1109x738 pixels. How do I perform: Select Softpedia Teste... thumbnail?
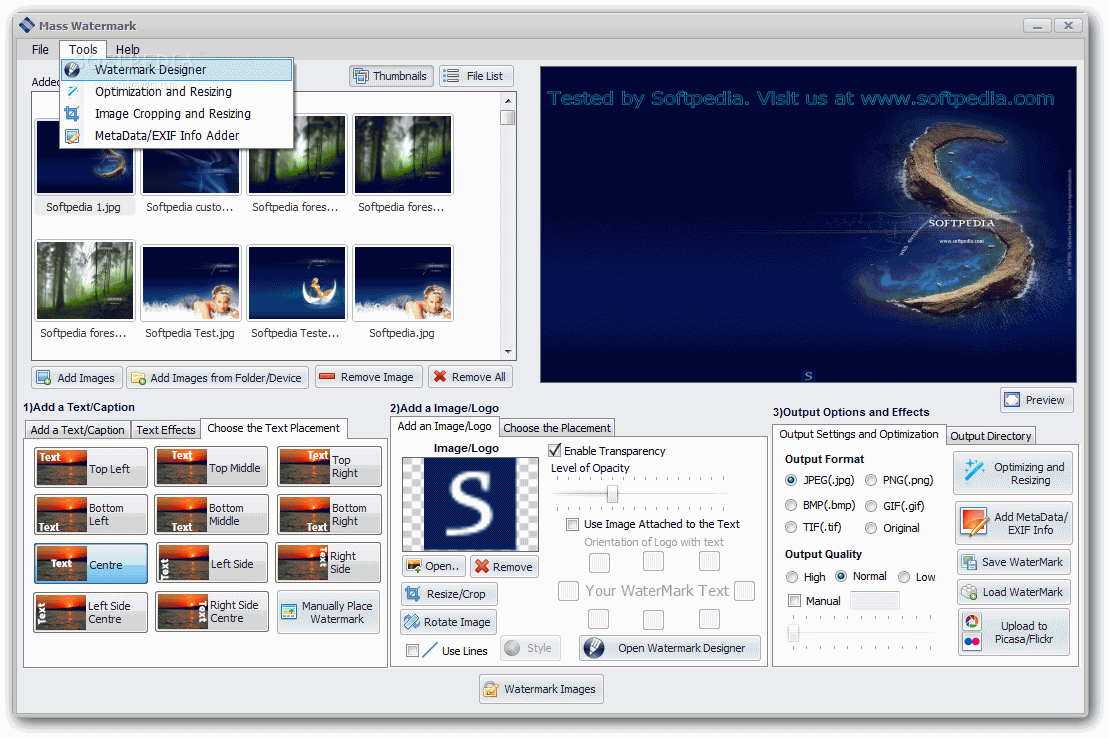click(x=296, y=292)
